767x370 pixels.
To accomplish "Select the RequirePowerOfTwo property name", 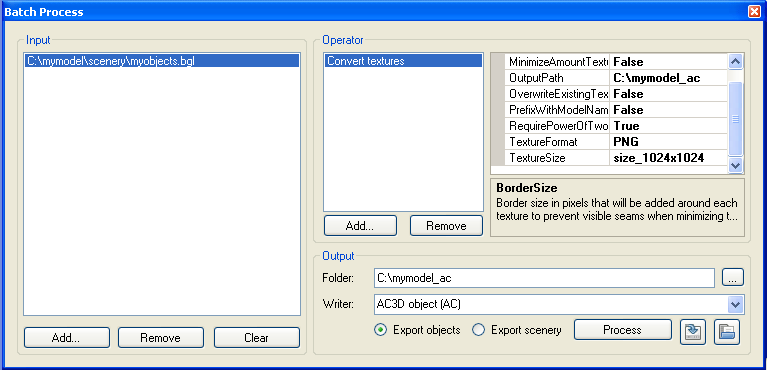I will click(x=557, y=126).
